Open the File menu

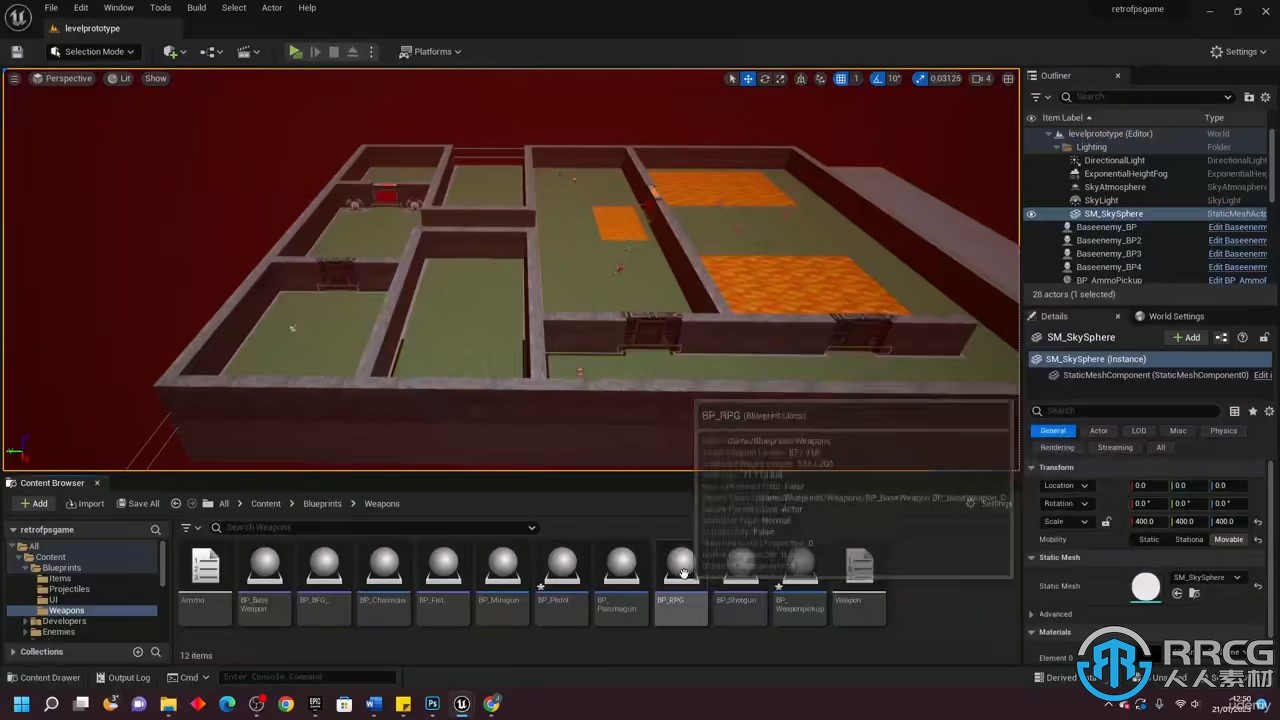click(x=51, y=8)
